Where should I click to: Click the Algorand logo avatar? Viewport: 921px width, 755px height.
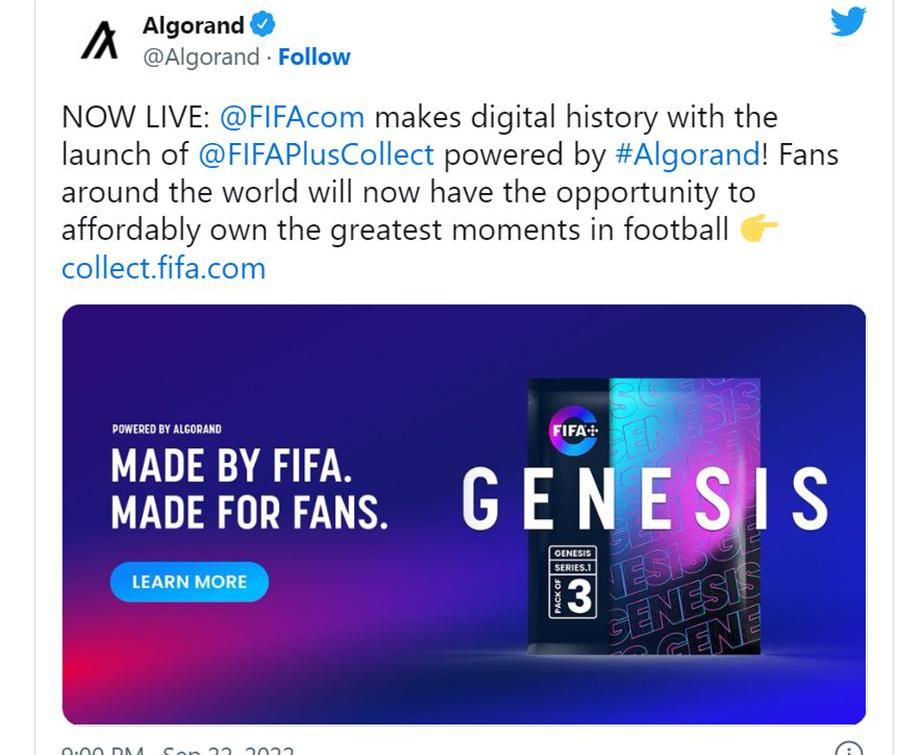click(99, 41)
